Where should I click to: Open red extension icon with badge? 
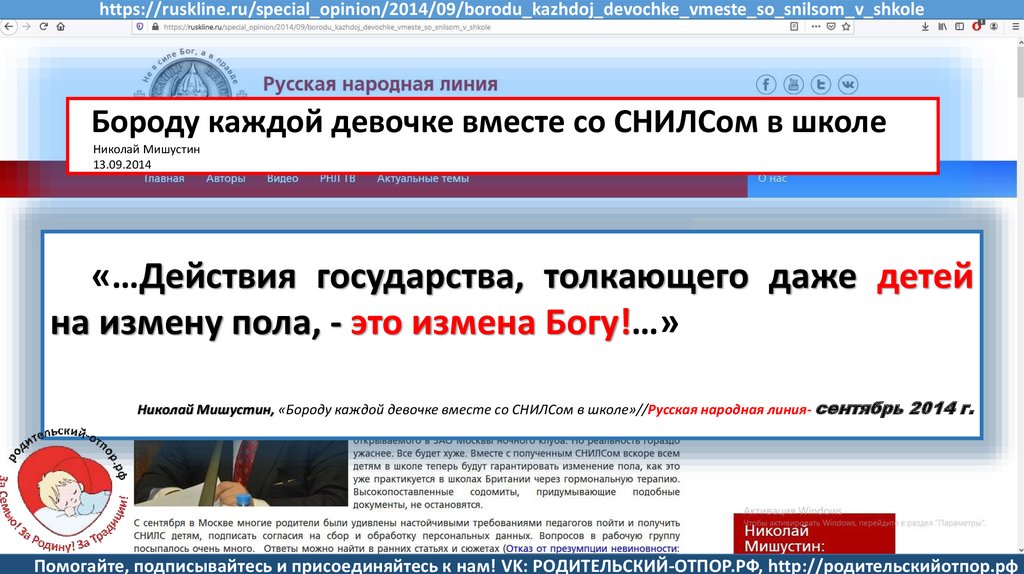point(977,27)
